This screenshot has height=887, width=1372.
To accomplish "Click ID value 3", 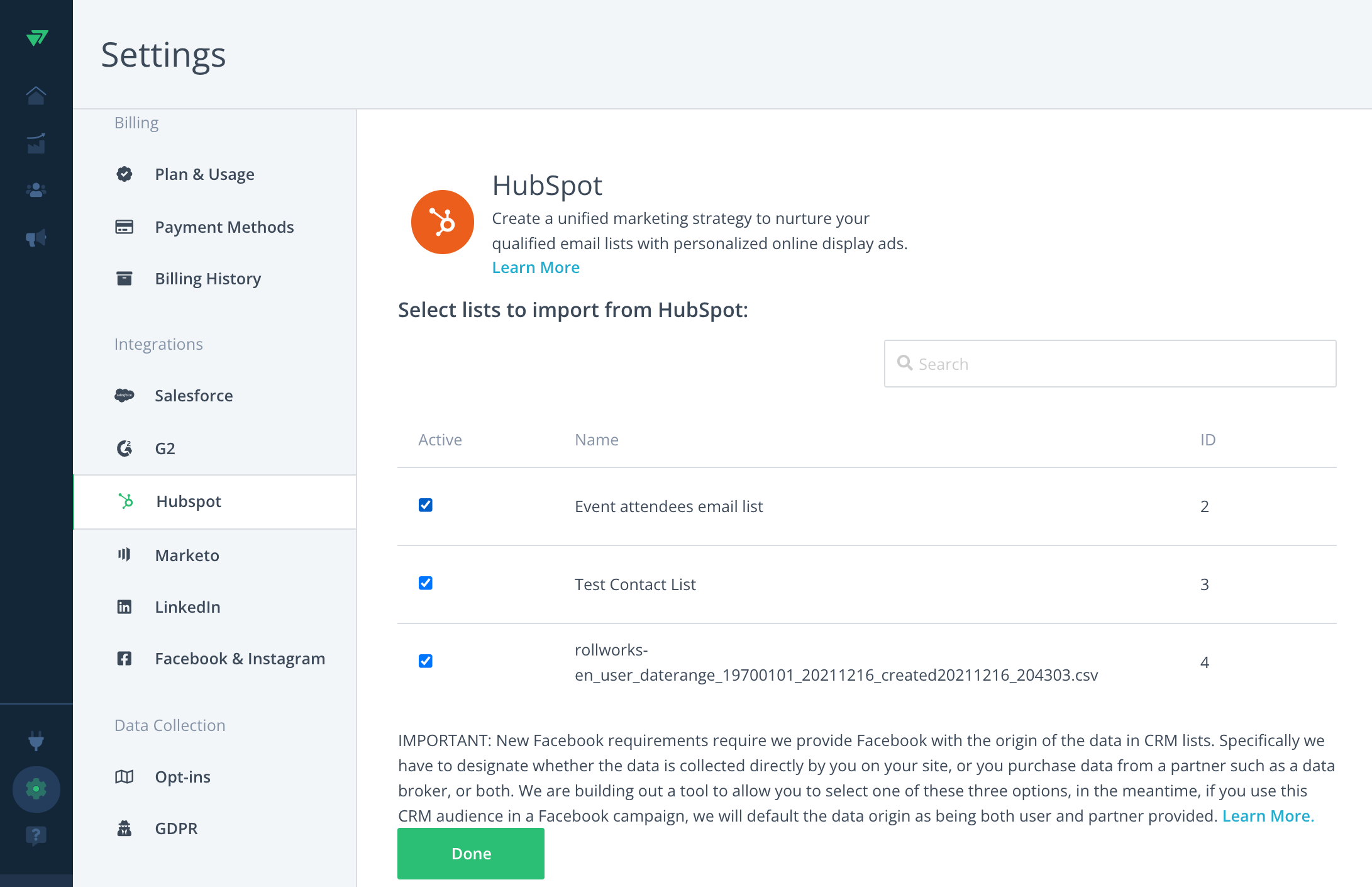I will [1205, 584].
